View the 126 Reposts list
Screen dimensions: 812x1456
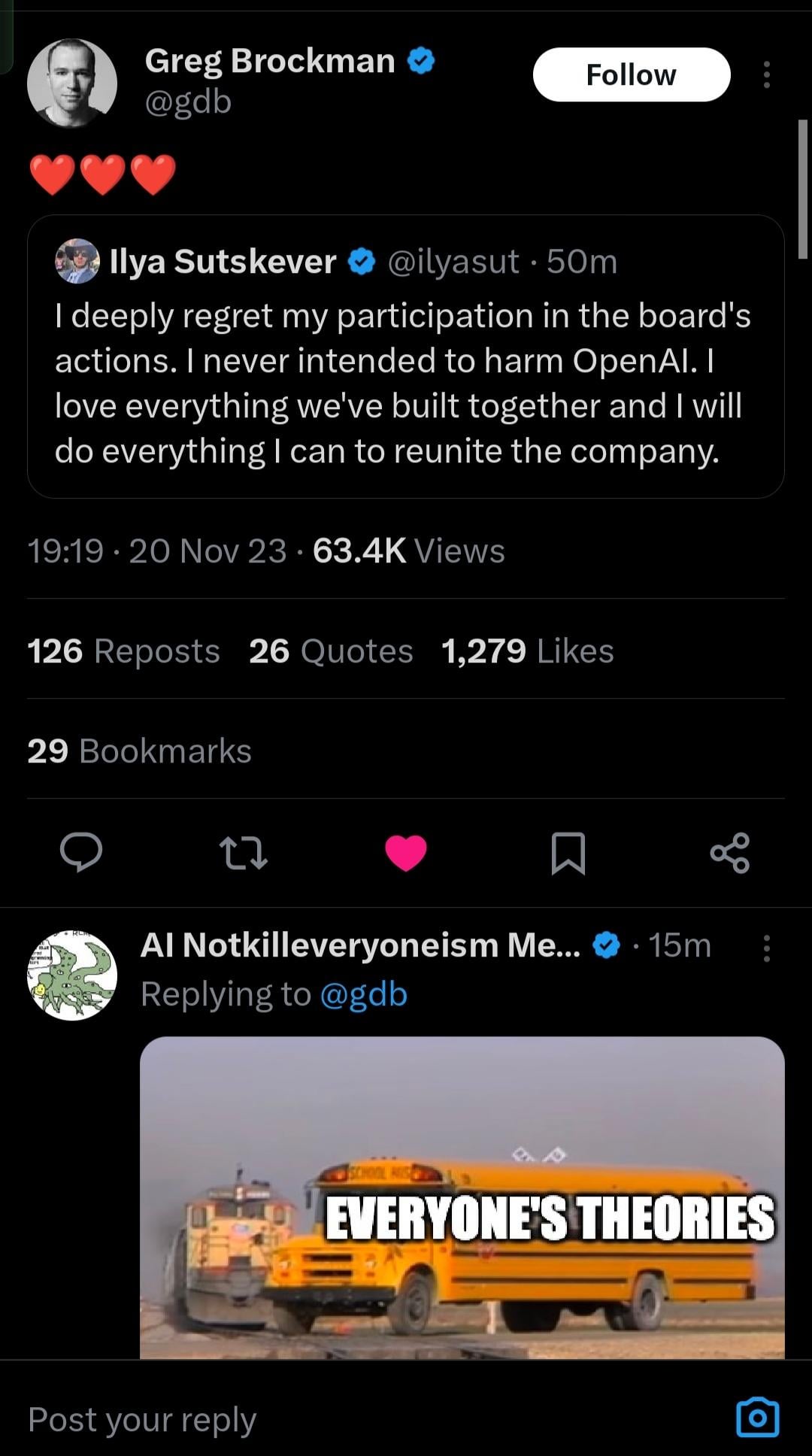coord(123,651)
